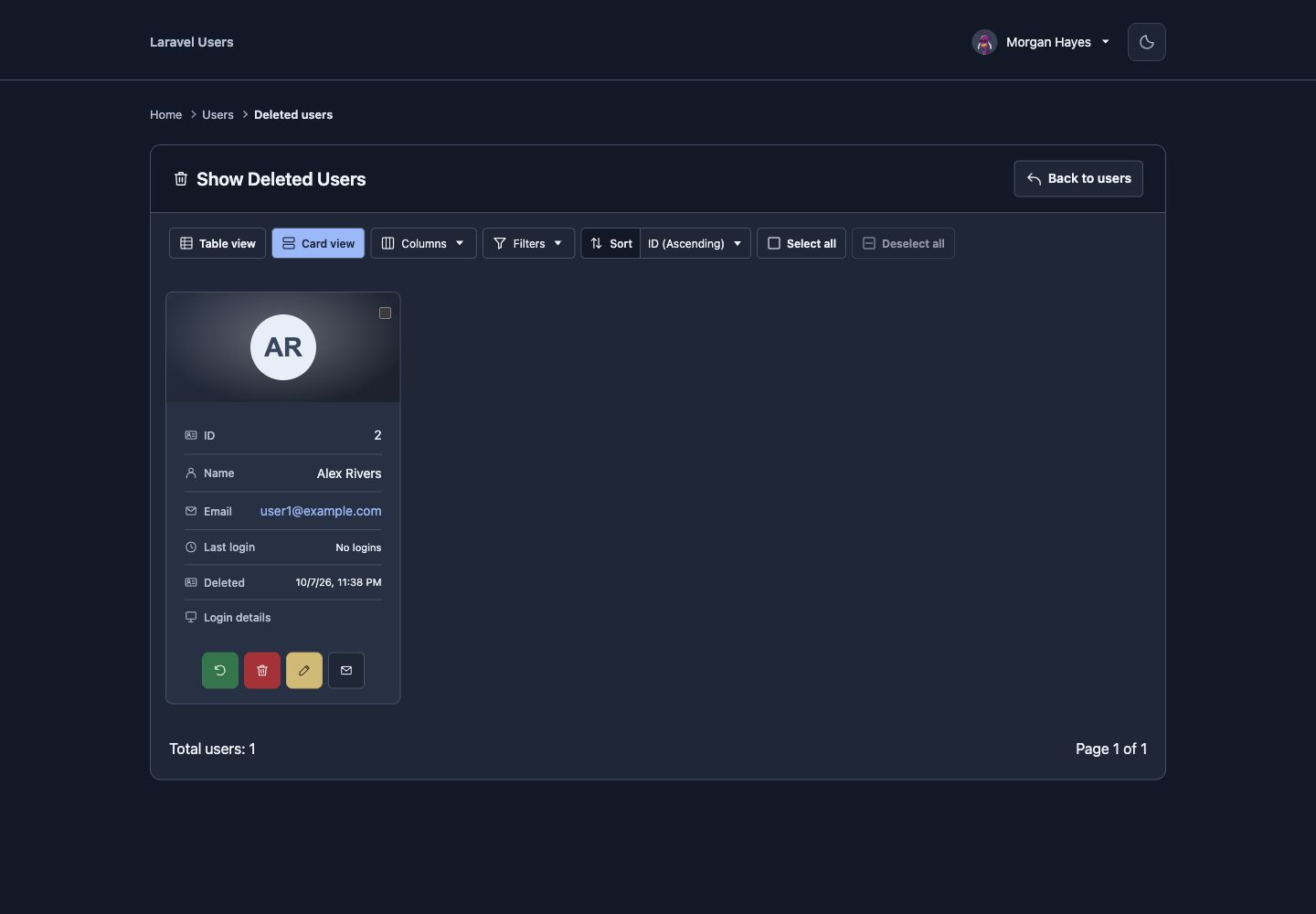The height and width of the screenshot is (914, 1316).
Task: Go to Home breadcrumb
Action: (x=166, y=114)
